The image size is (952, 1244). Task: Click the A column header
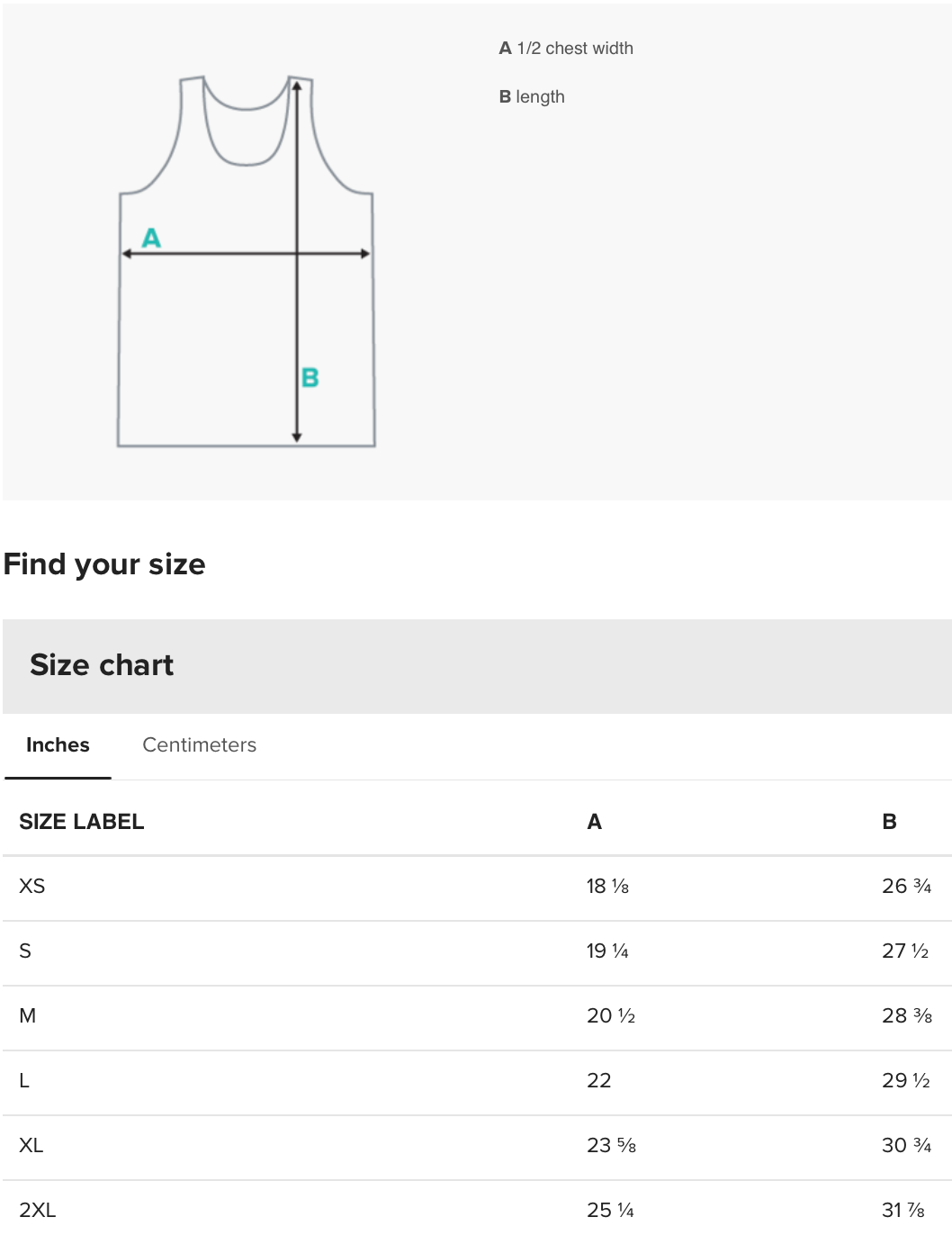tap(595, 822)
